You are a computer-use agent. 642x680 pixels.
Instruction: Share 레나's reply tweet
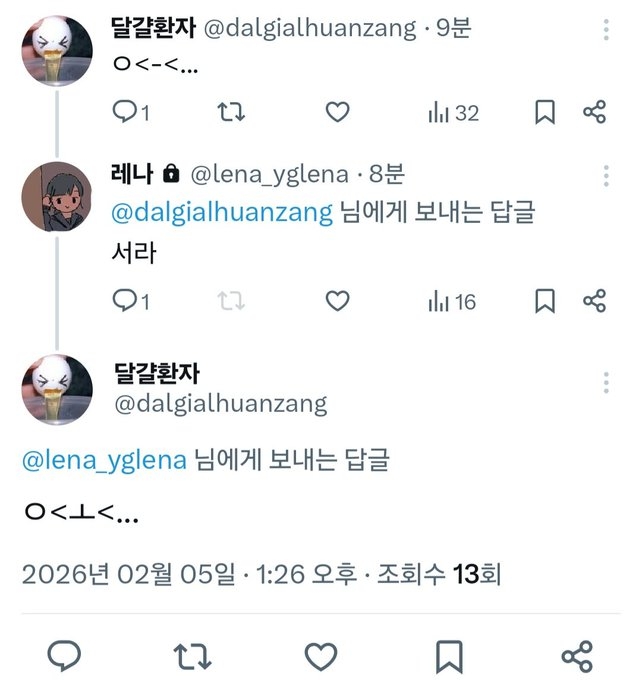[x=594, y=300]
